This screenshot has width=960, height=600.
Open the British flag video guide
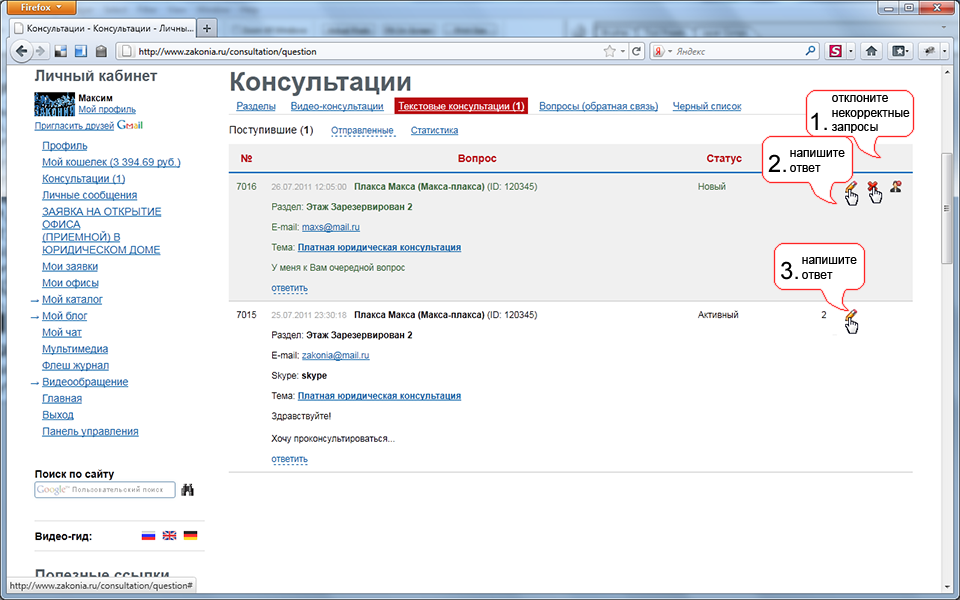(169, 536)
